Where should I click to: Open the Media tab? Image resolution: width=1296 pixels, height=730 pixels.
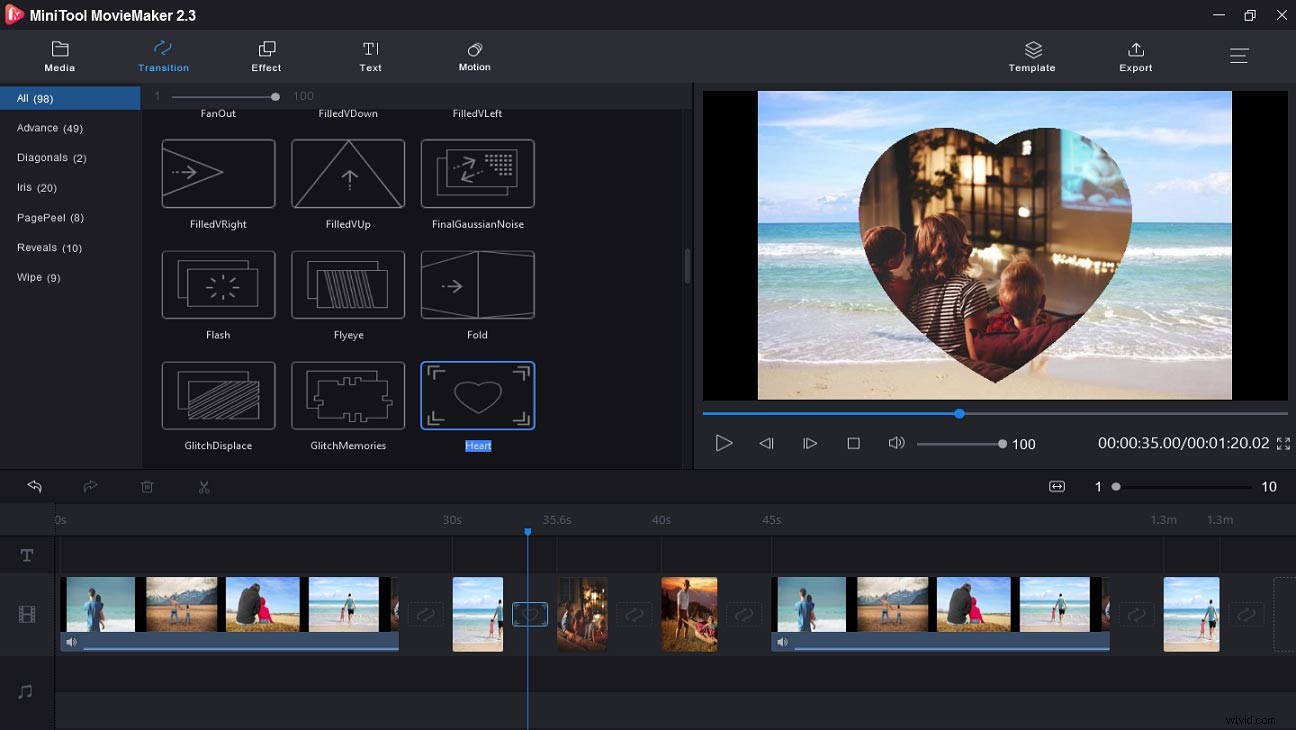point(60,56)
